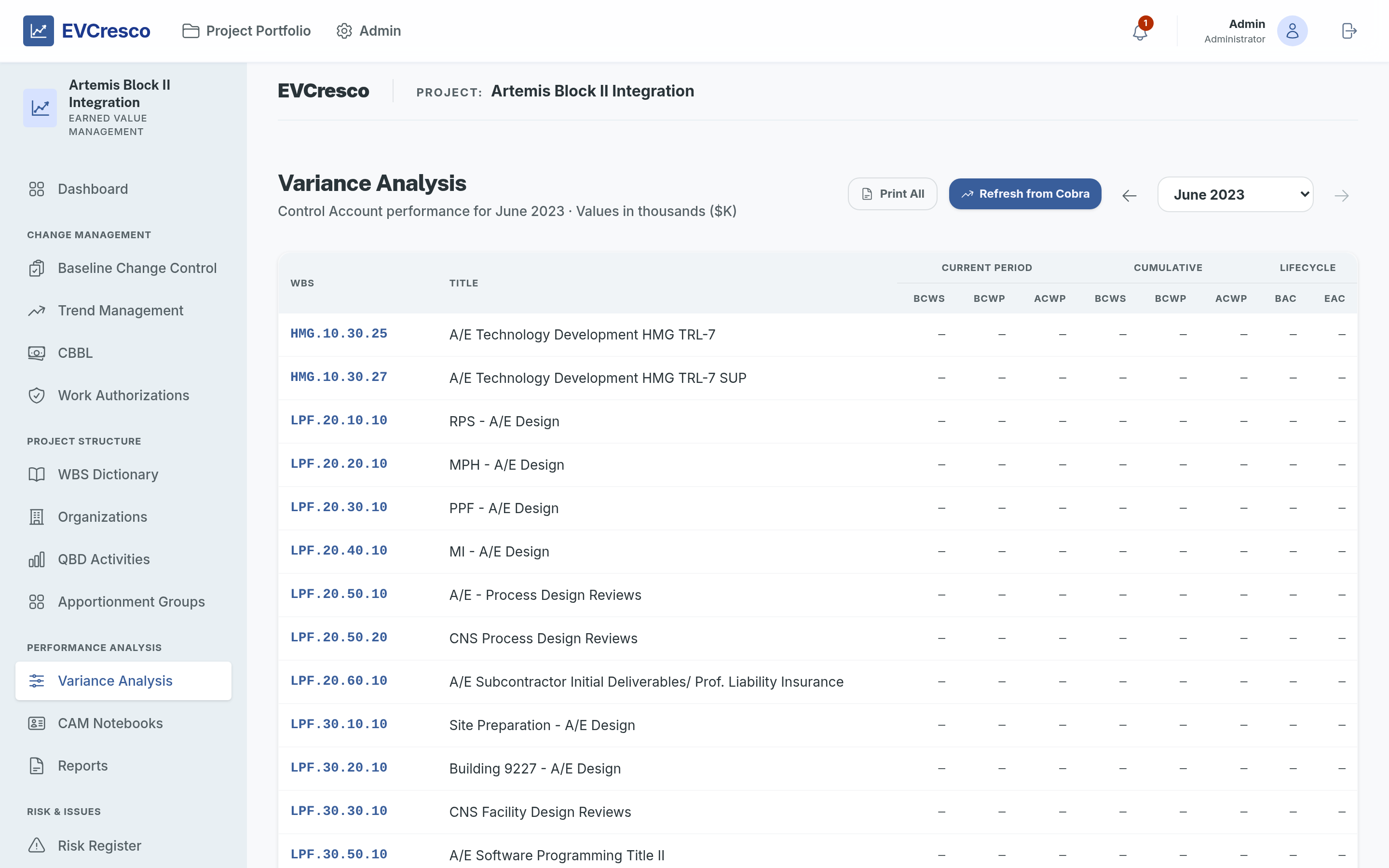Click the Variance Analysis sliders icon
Image resolution: width=1389 pixels, height=868 pixels.
pos(37,681)
